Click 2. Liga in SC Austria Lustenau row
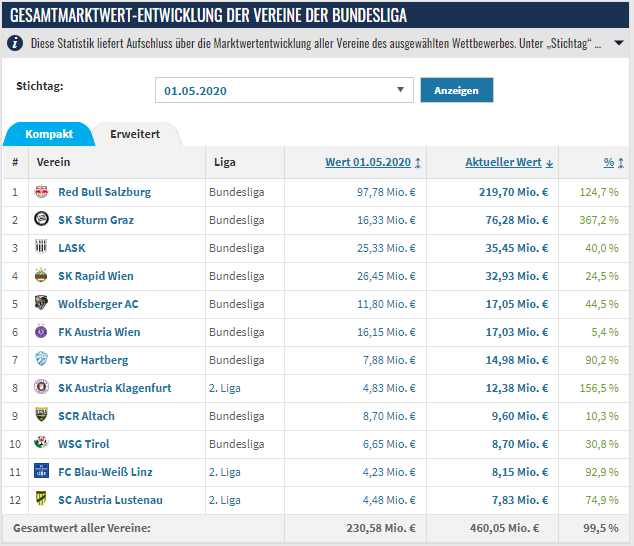Image resolution: width=634 pixels, height=546 pixels. [x=225, y=500]
